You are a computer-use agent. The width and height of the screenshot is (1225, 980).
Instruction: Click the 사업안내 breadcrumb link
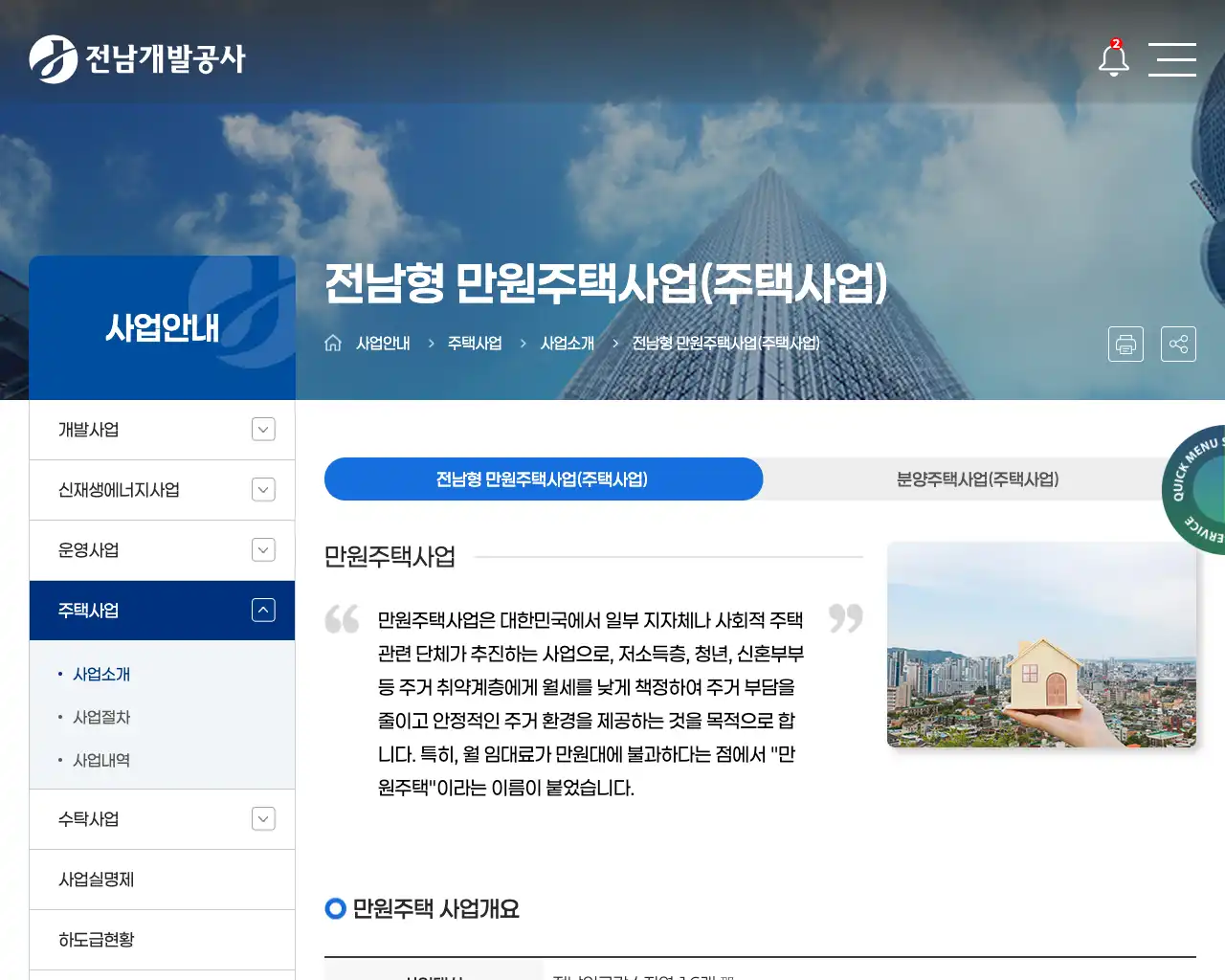click(x=383, y=343)
